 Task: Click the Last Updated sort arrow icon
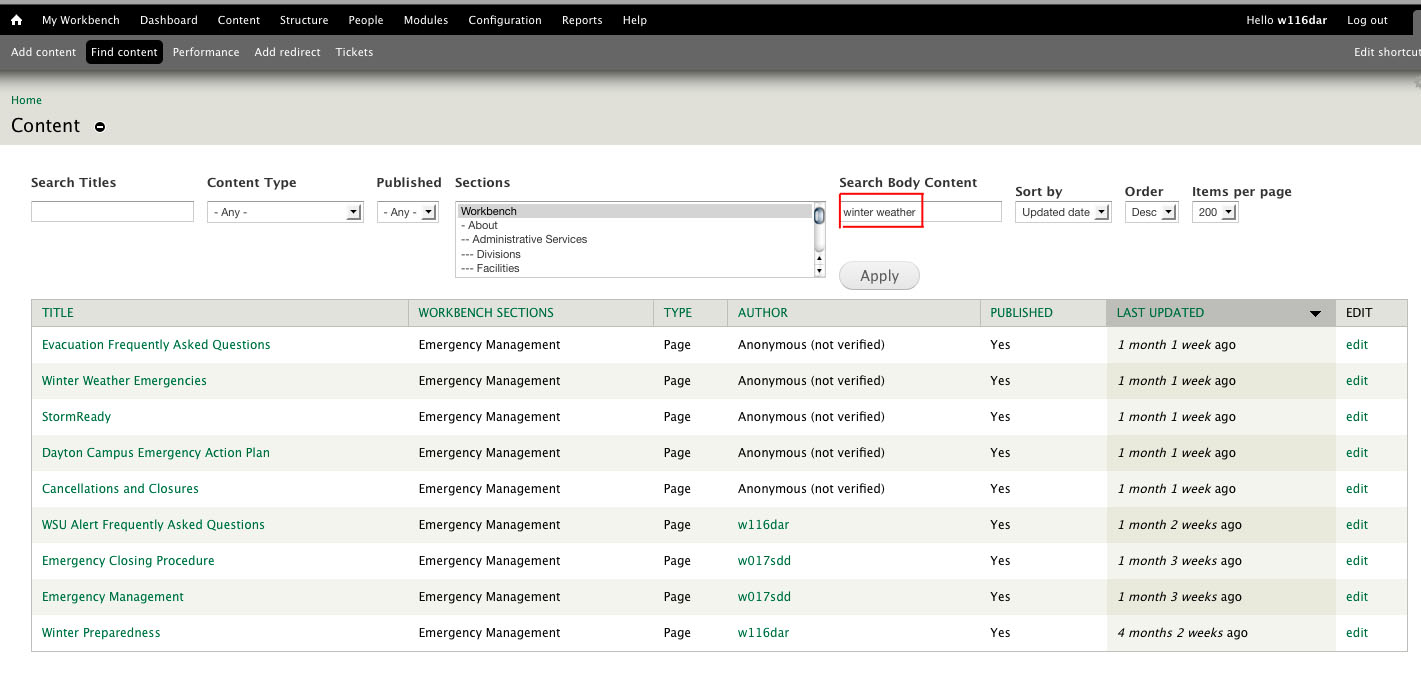click(1315, 314)
